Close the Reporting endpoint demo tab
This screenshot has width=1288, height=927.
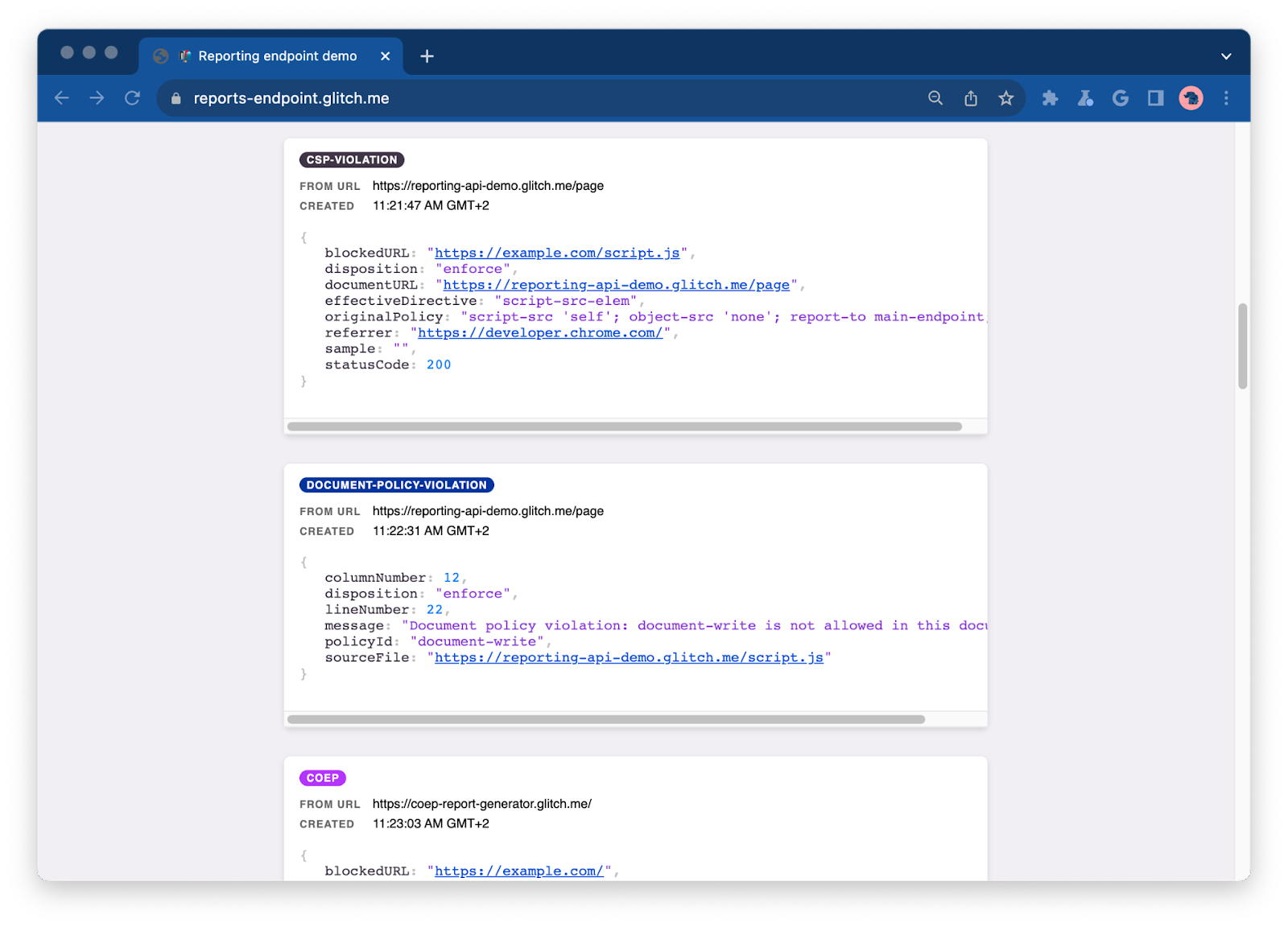[386, 56]
